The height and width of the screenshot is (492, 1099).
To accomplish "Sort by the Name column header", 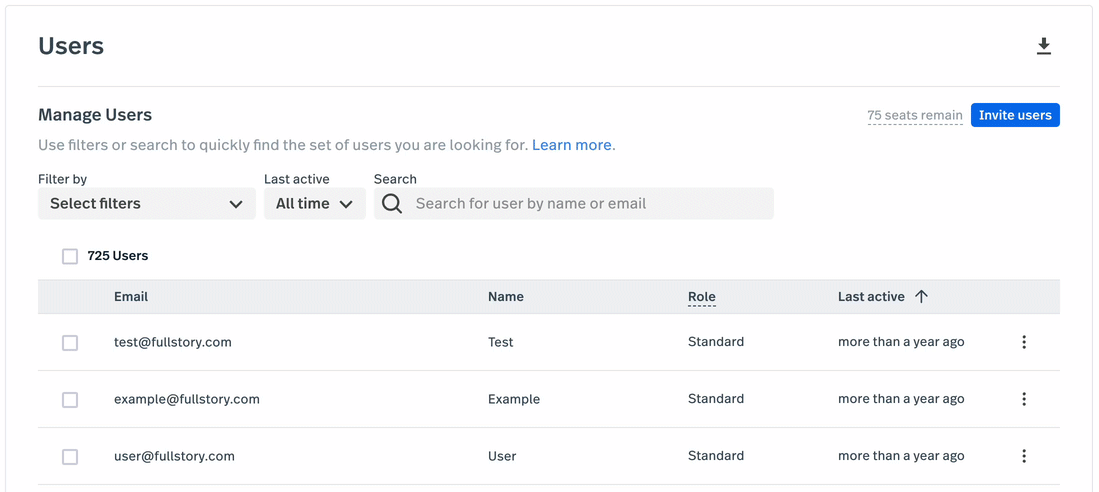I will pyautogui.click(x=505, y=296).
